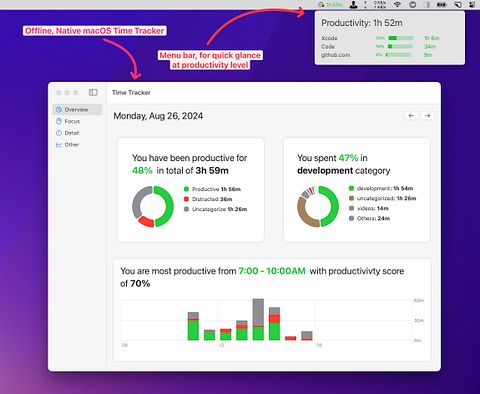Screen dimensions: 480x394
Task: Click the brown uncategorized legend swatch
Action: (351, 198)
